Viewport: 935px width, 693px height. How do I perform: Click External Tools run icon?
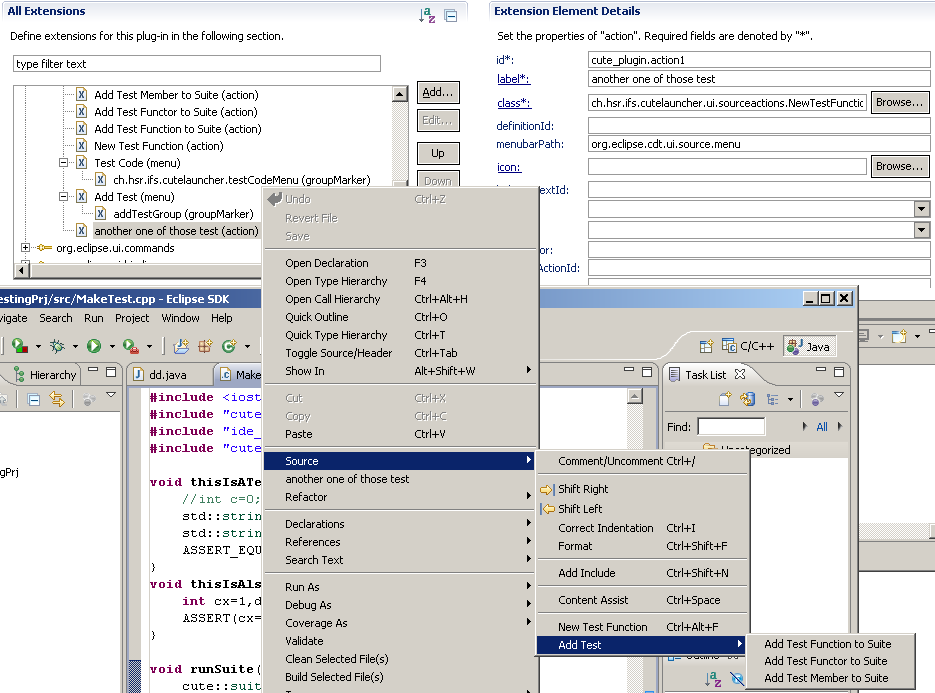[x=131, y=346]
